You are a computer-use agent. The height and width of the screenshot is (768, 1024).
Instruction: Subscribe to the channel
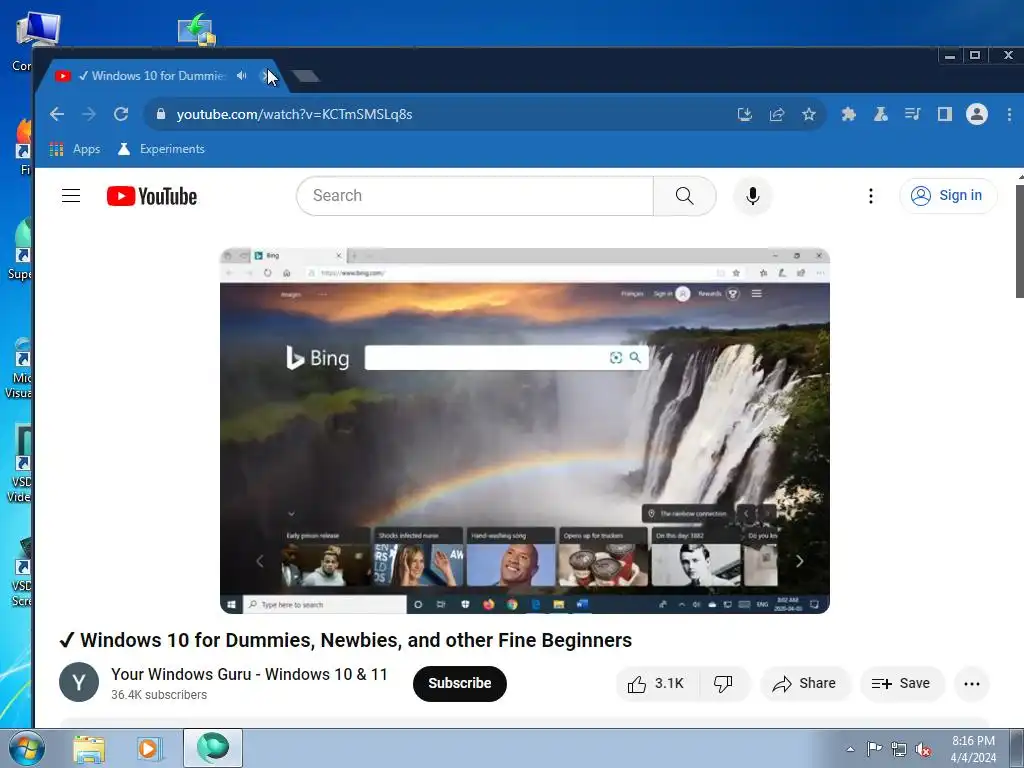pos(460,683)
